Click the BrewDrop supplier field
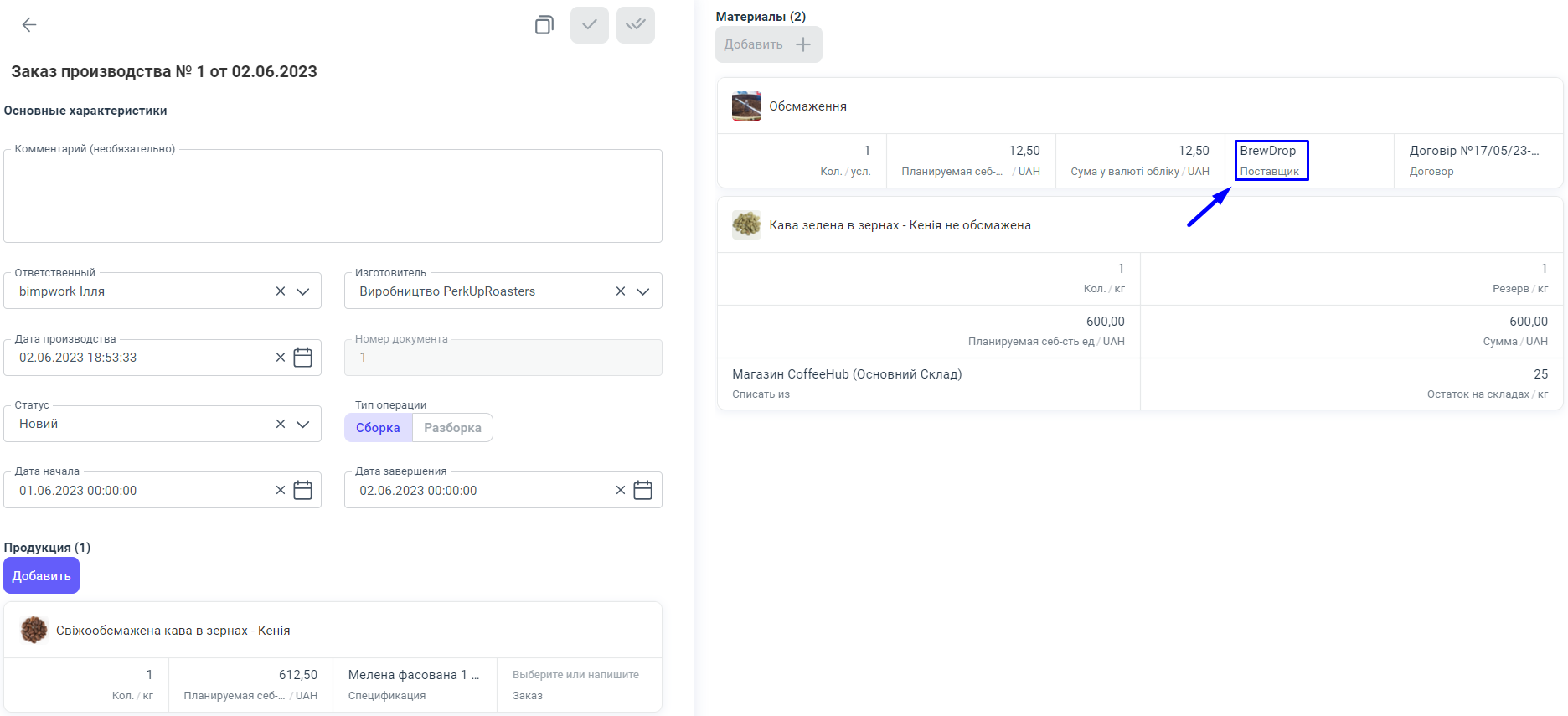 pyautogui.click(x=1271, y=160)
